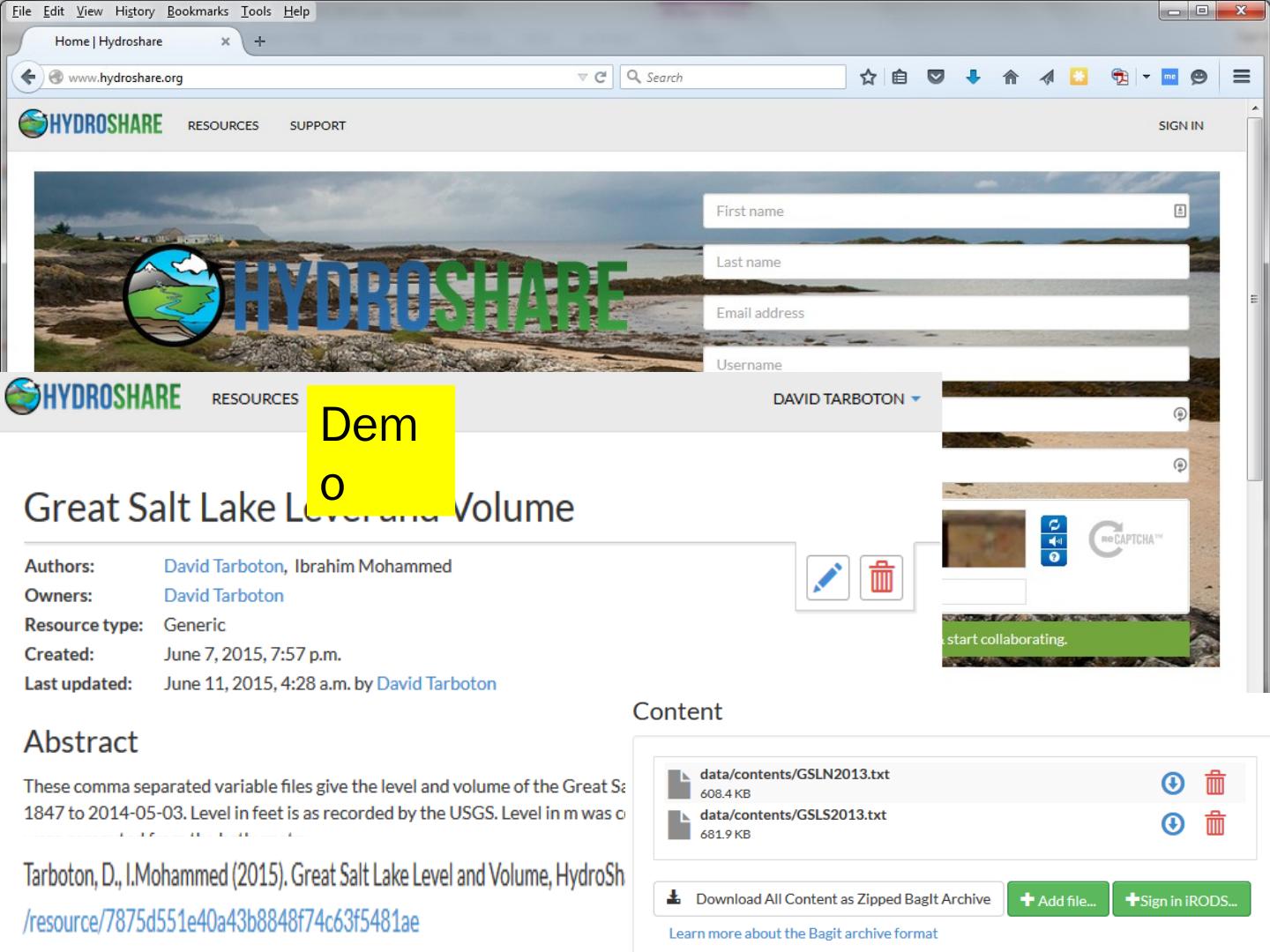Reload the page with the refresh icon
The height and width of the screenshot is (952, 1270).
[x=601, y=77]
